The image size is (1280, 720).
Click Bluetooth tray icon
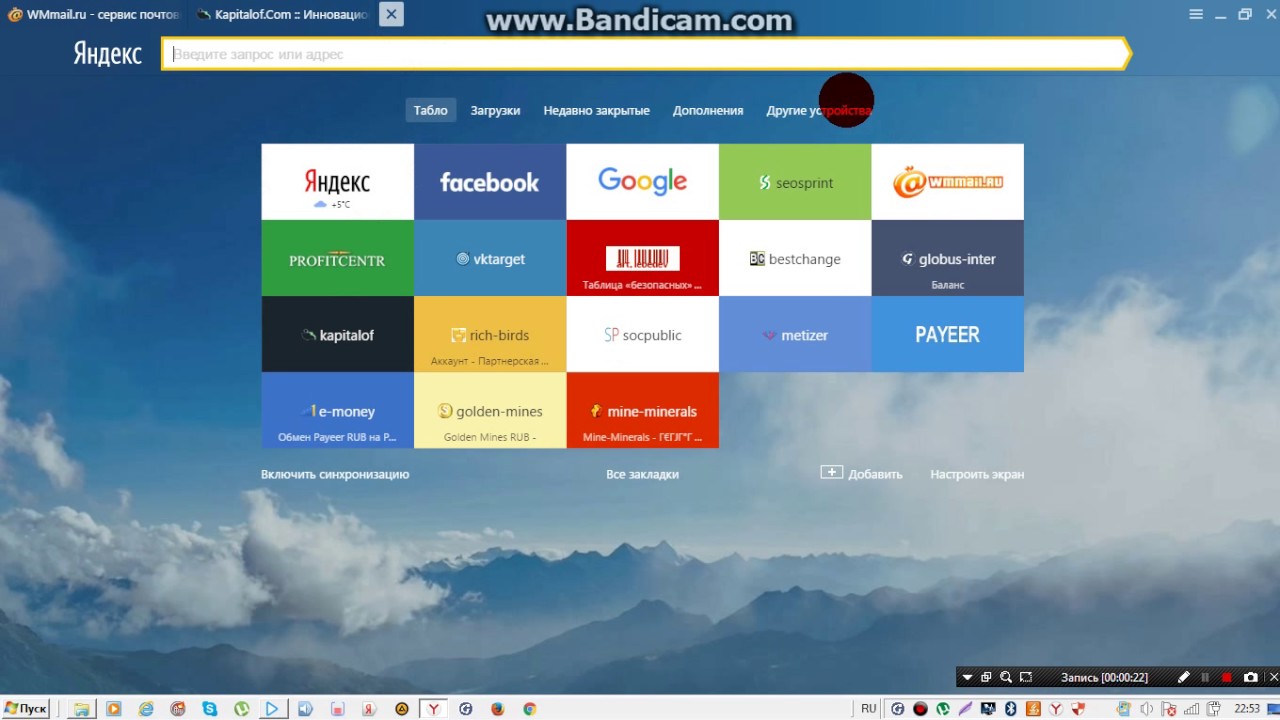pos(1011,709)
